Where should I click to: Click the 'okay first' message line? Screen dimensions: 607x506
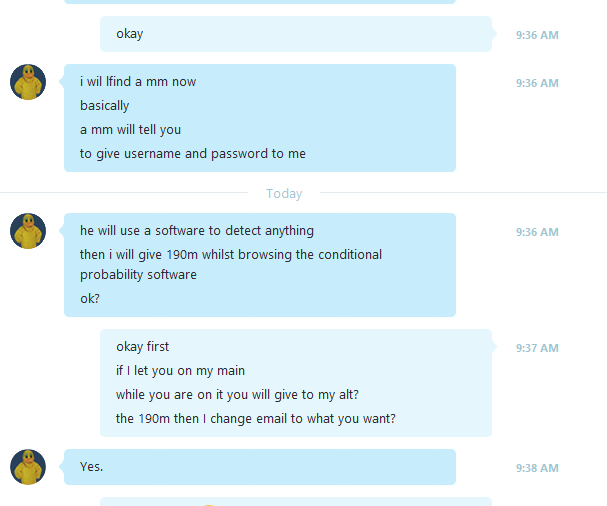(x=142, y=347)
